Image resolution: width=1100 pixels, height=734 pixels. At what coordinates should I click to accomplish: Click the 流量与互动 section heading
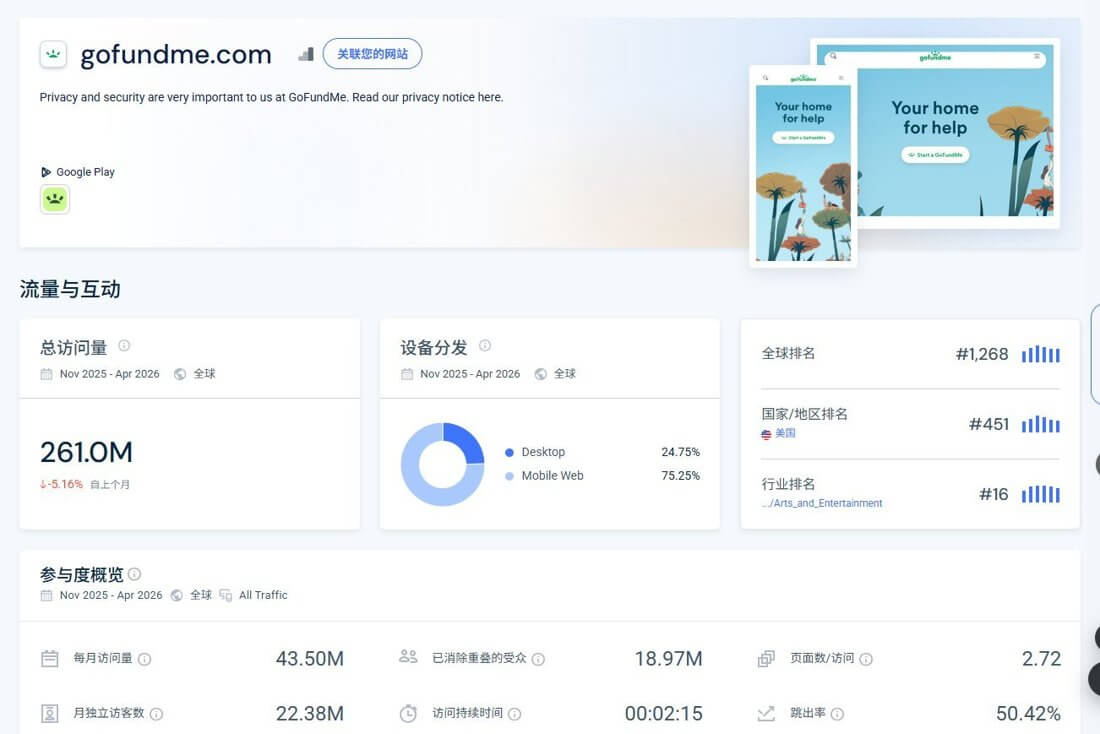[x=70, y=289]
